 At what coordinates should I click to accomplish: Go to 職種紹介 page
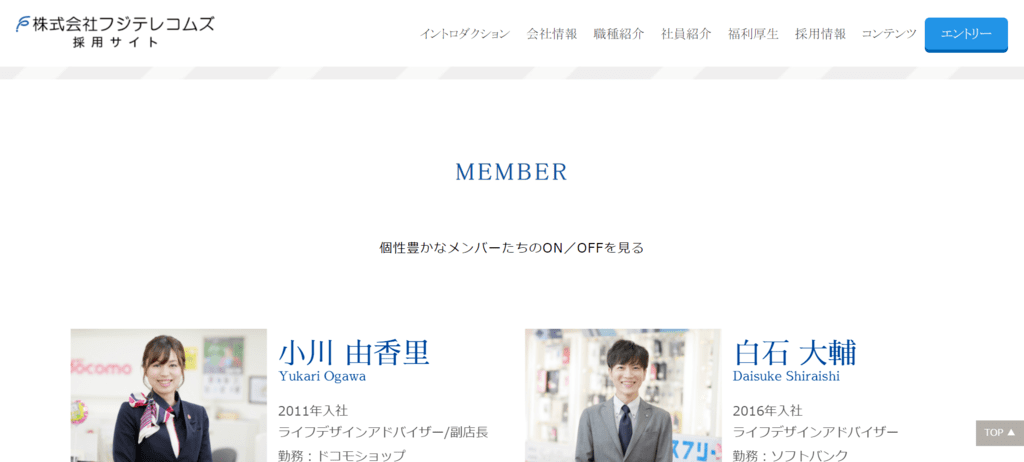[x=619, y=34]
